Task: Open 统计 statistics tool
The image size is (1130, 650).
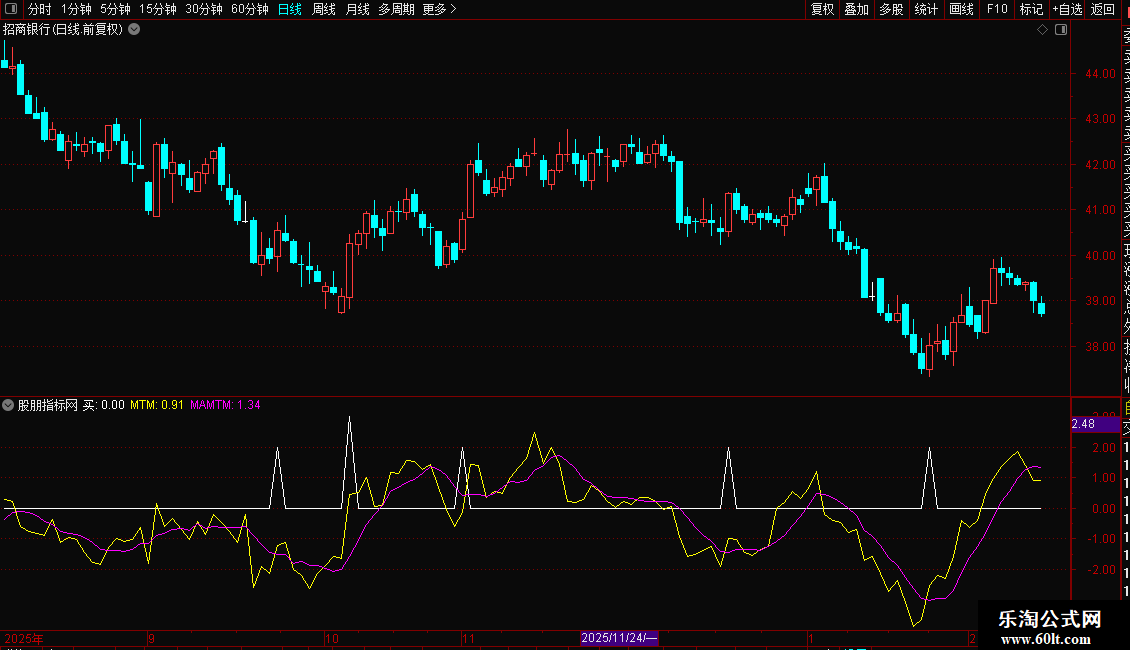Action: 926,9
